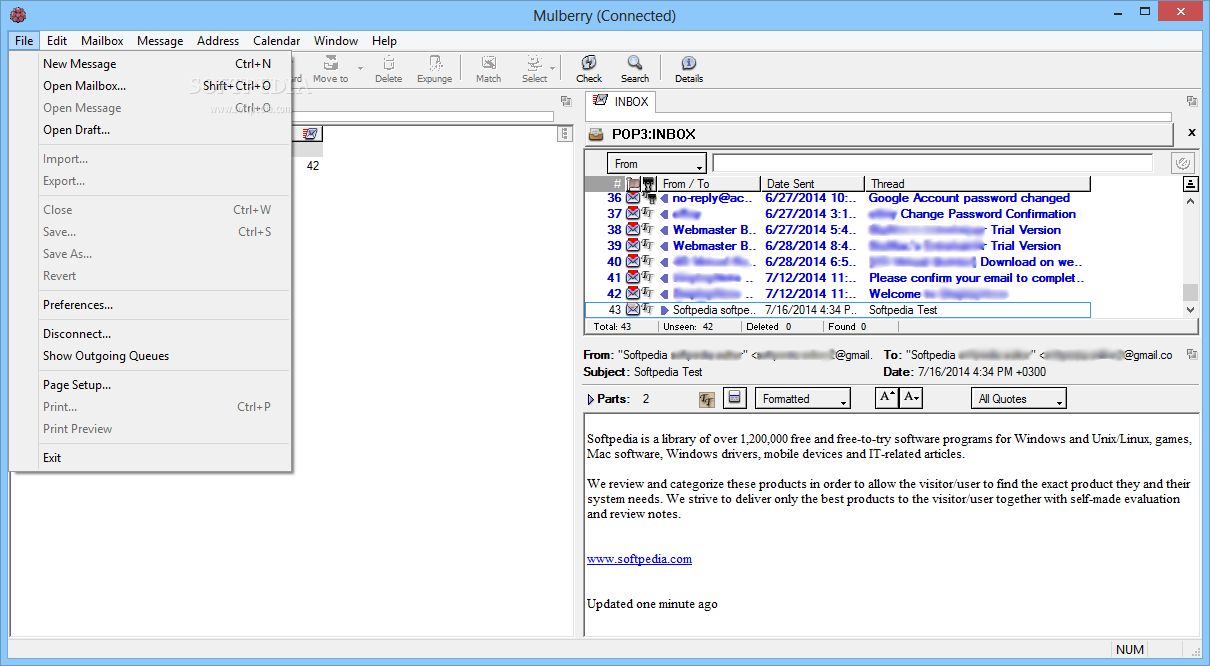Click message list scrollbar down arrow
Viewport: 1210px width, 666px height.
point(1190,310)
